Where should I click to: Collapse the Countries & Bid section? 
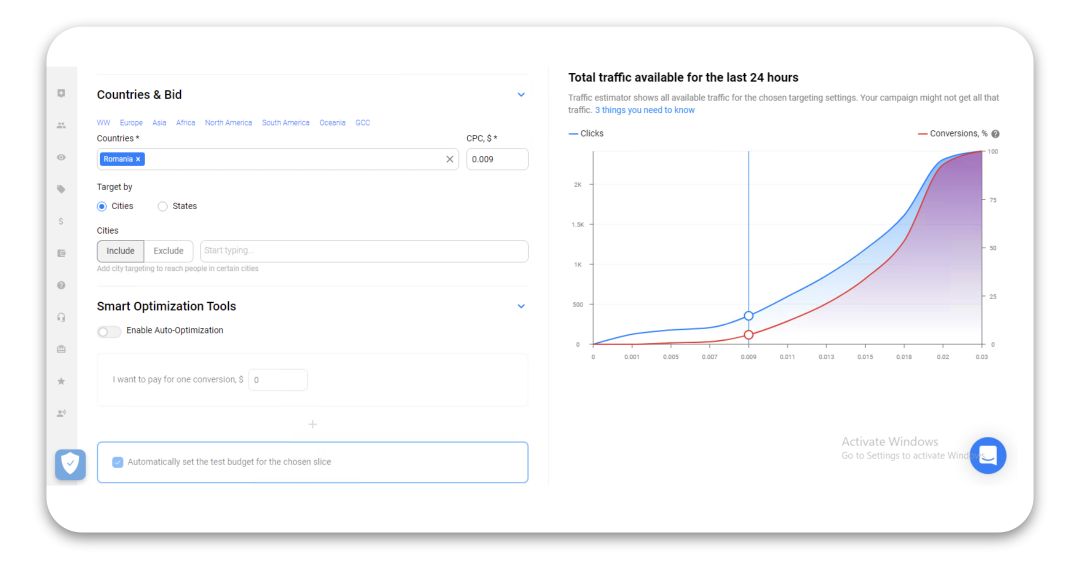tap(520, 95)
